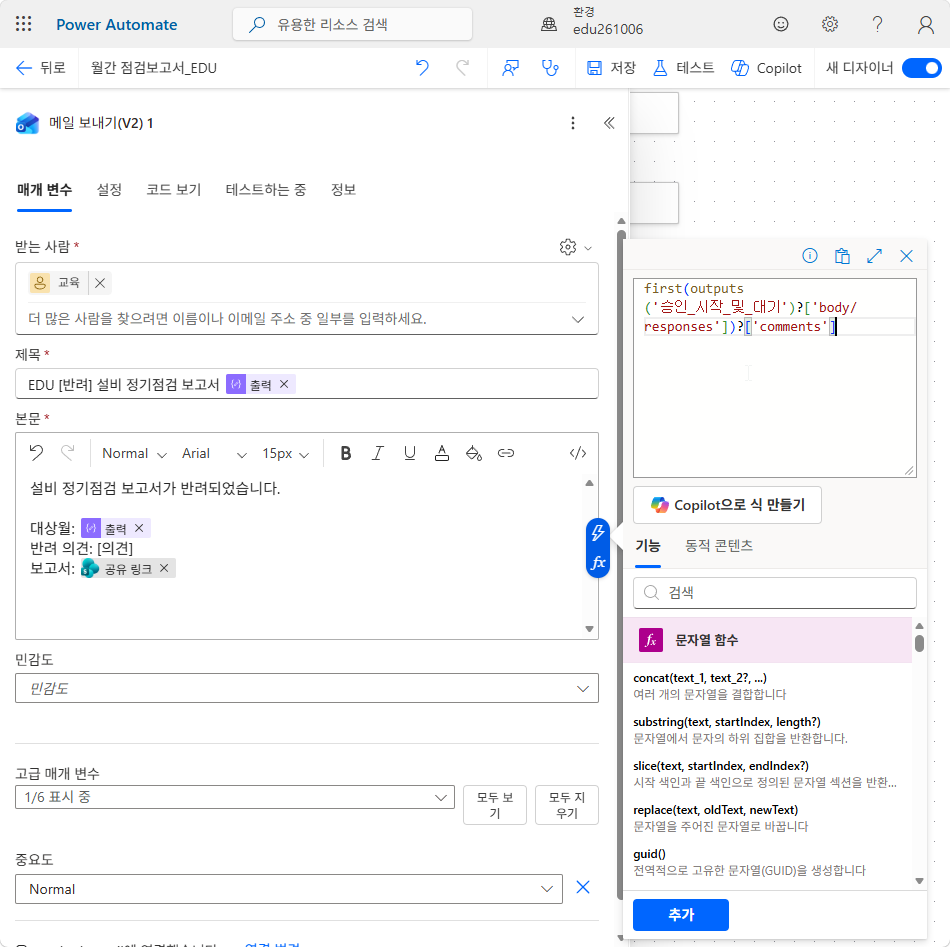Image resolution: width=950 pixels, height=947 pixels.
Task: Undo in the body editor toolbar
Action: click(36, 453)
